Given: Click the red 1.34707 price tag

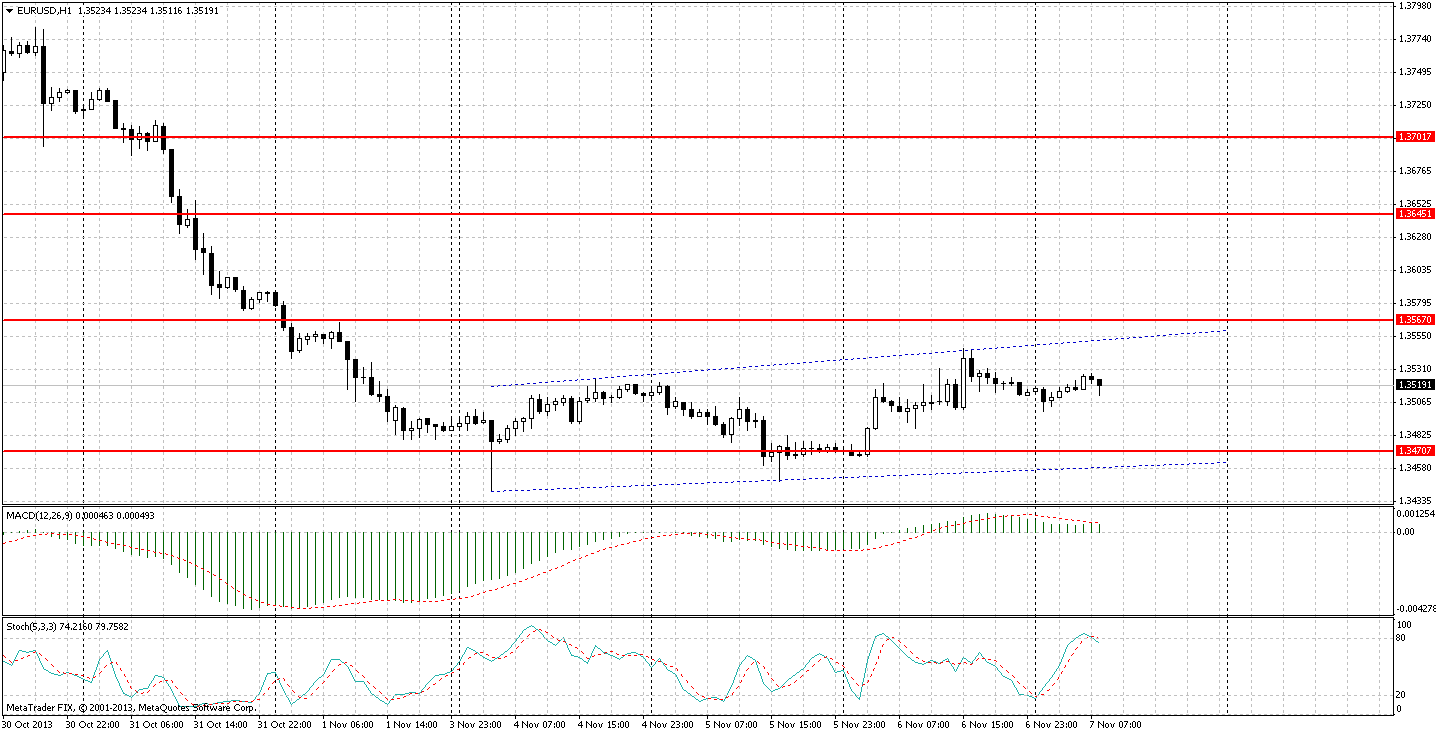Looking at the screenshot, I should [x=1416, y=451].
